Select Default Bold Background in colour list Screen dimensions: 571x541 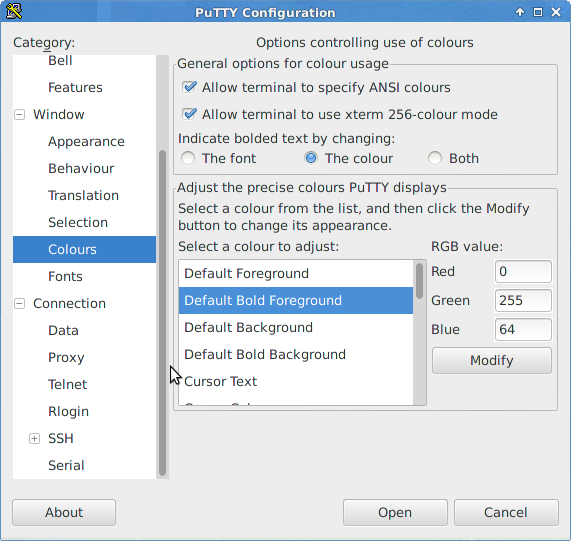coord(296,354)
